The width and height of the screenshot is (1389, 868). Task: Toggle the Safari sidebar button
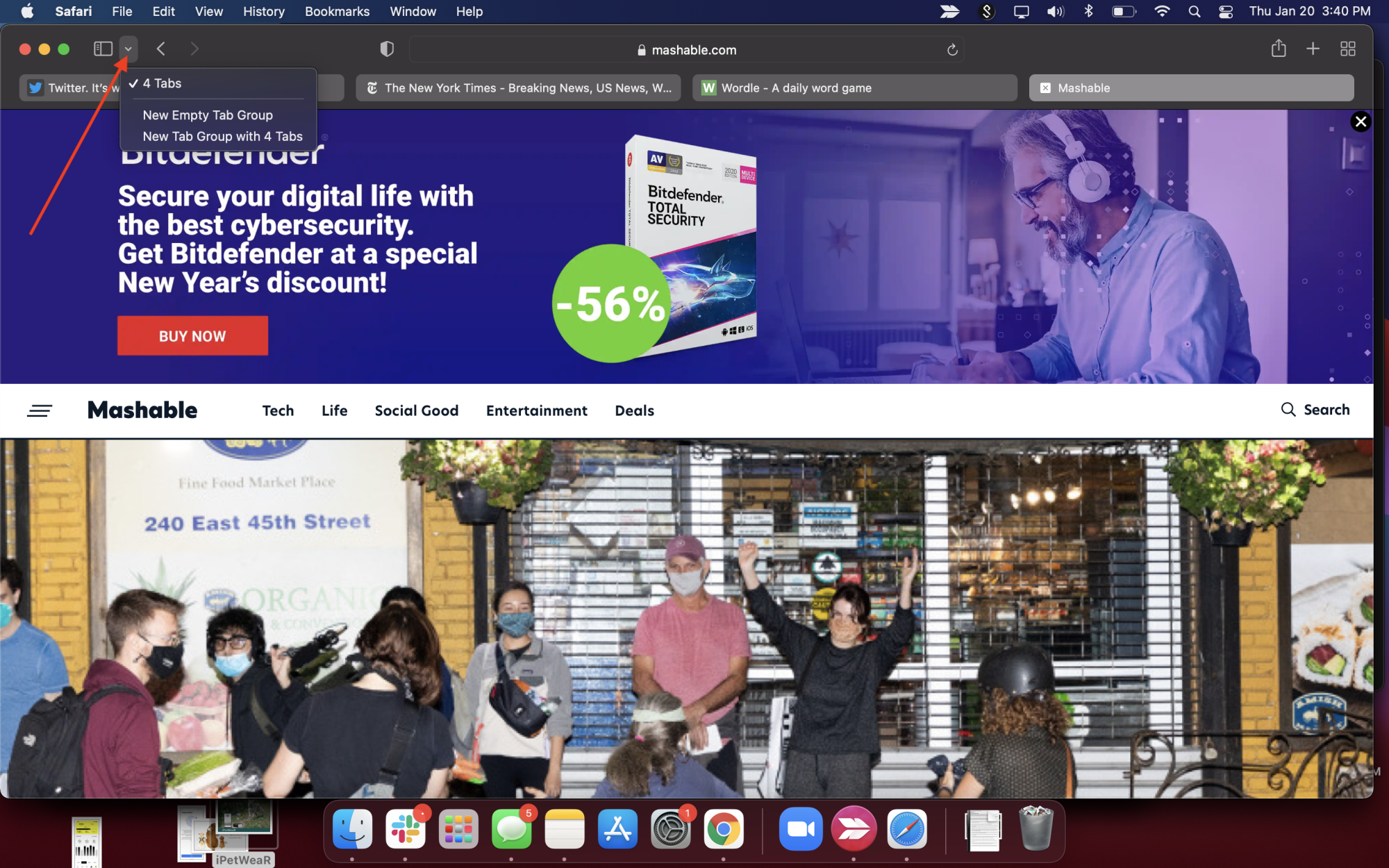103,49
